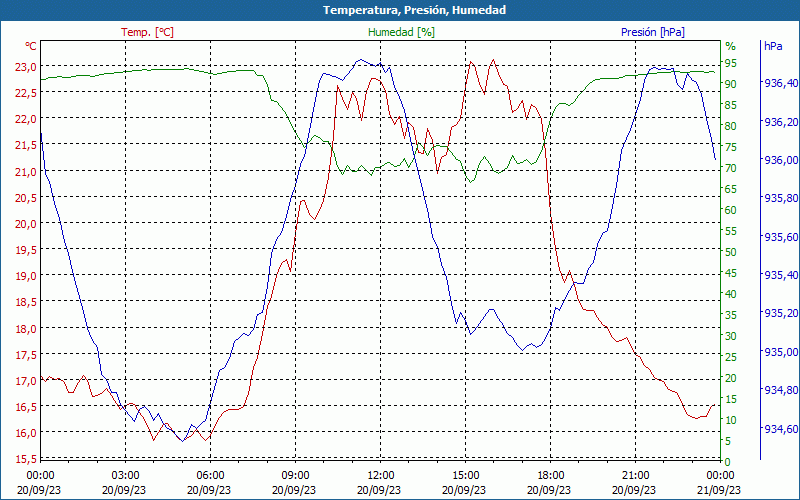
Task: Select pressure axis value 935,60
Action: pyautogui.click(x=781, y=237)
